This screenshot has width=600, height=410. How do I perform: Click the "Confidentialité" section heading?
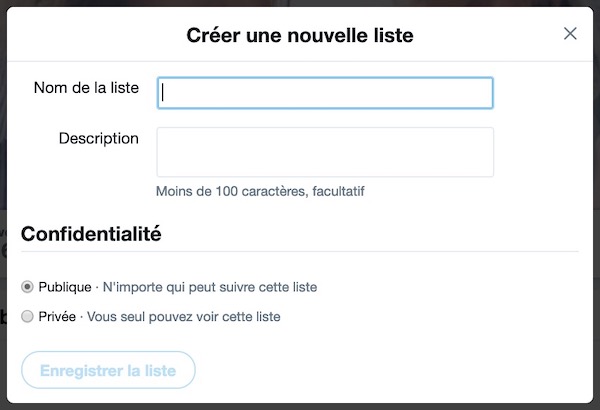coord(91,234)
